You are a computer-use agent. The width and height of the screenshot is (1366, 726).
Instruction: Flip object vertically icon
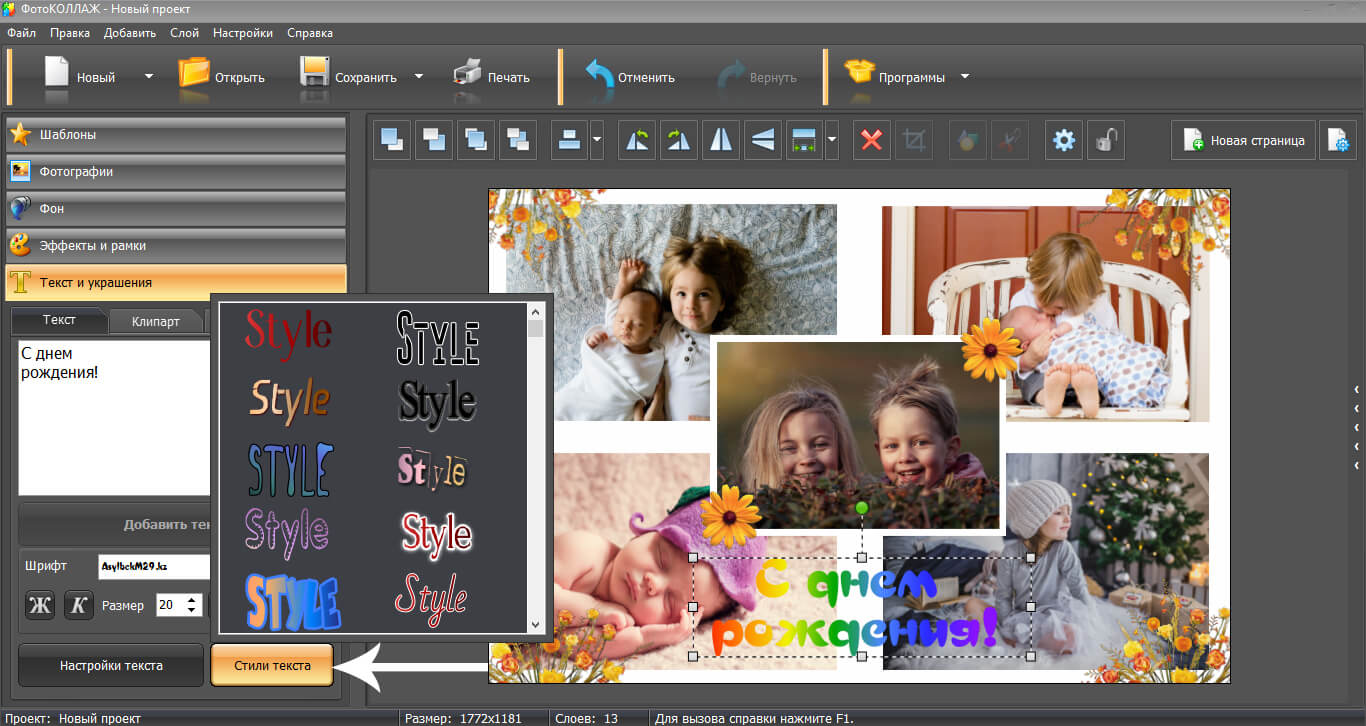(763, 140)
